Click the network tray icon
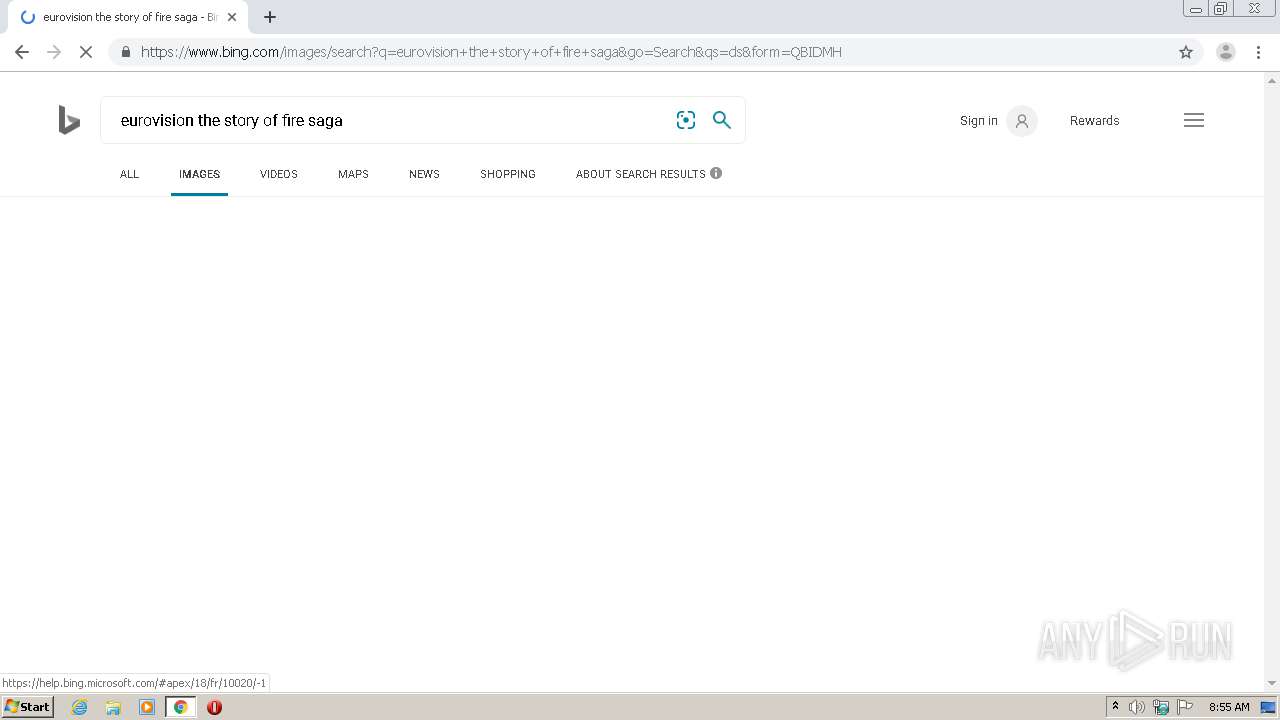Screen dimensions: 1280x720 click(1161, 707)
